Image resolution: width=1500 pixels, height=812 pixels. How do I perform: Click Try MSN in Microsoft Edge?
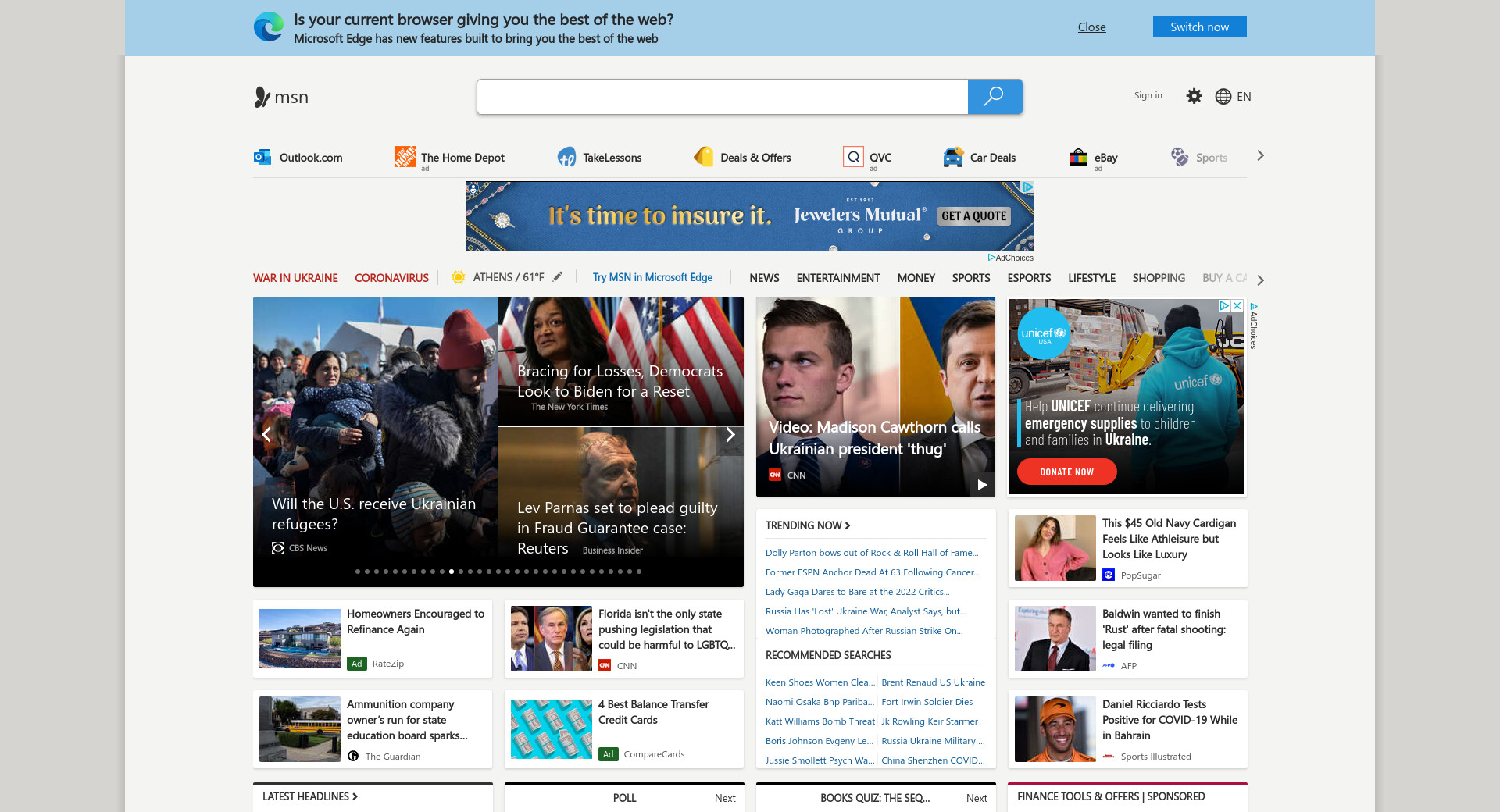pos(652,277)
